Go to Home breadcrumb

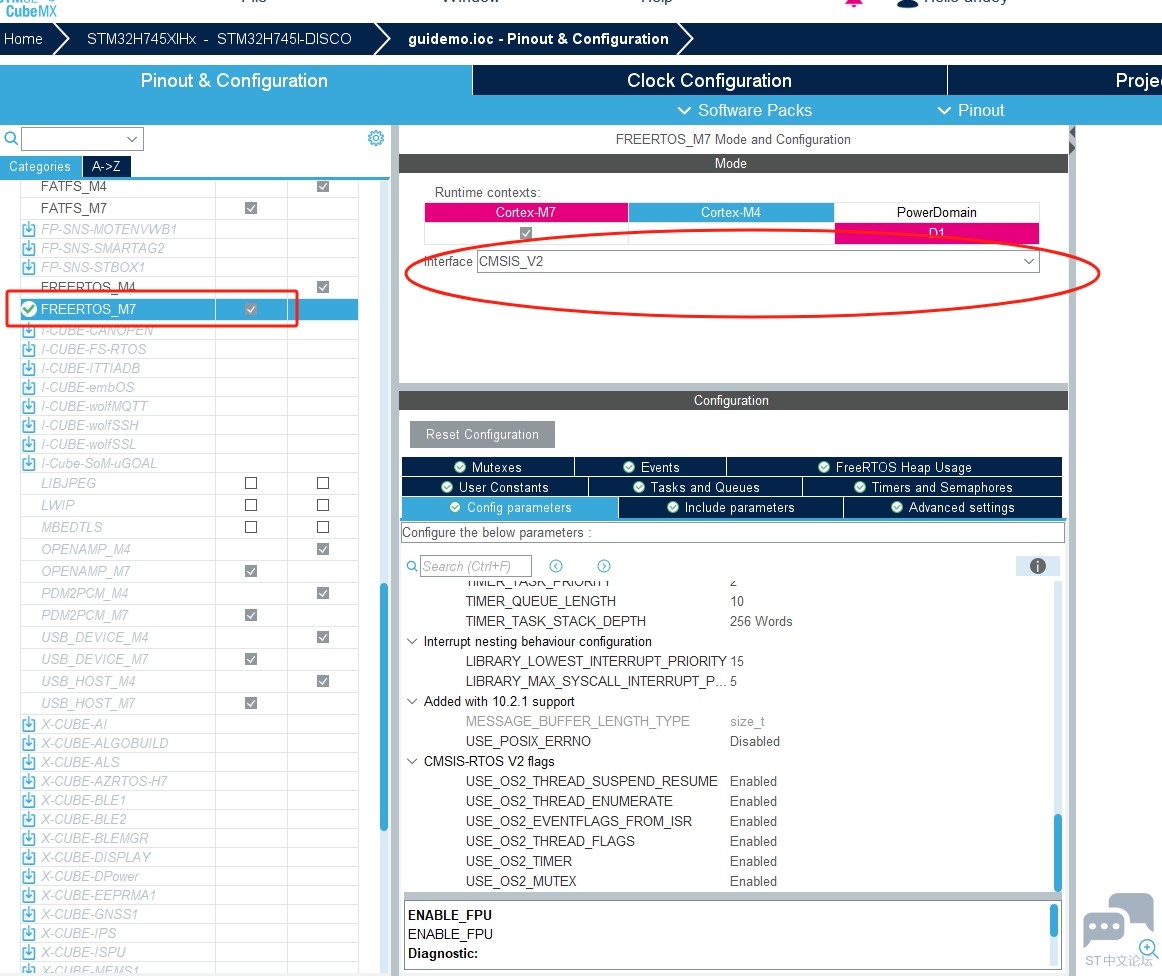pos(23,39)
